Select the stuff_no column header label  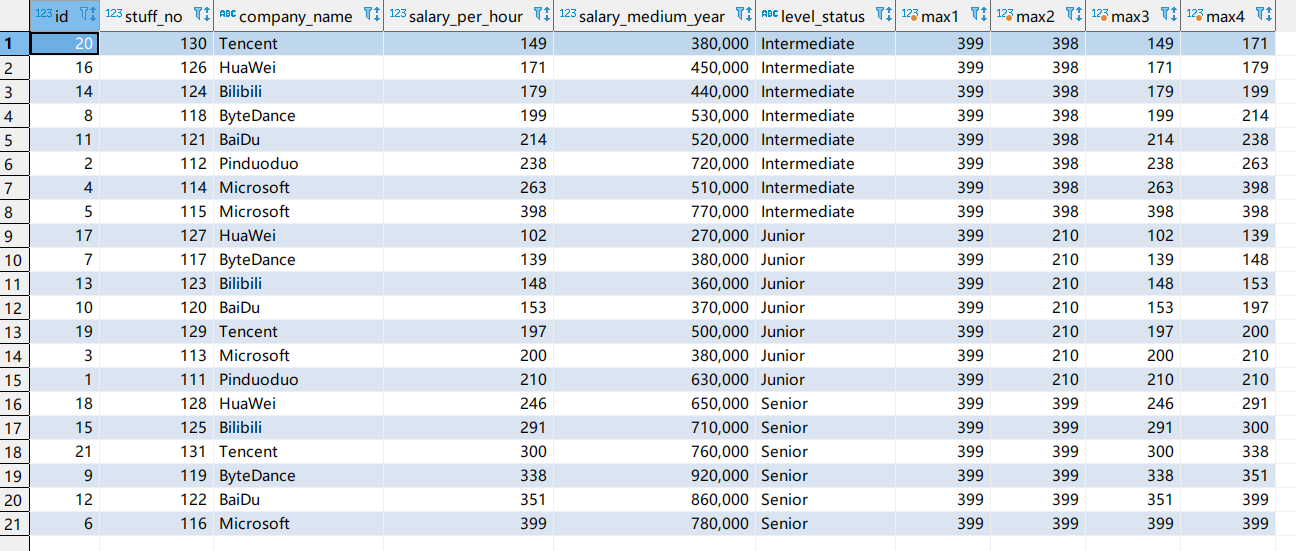point(154,16)
